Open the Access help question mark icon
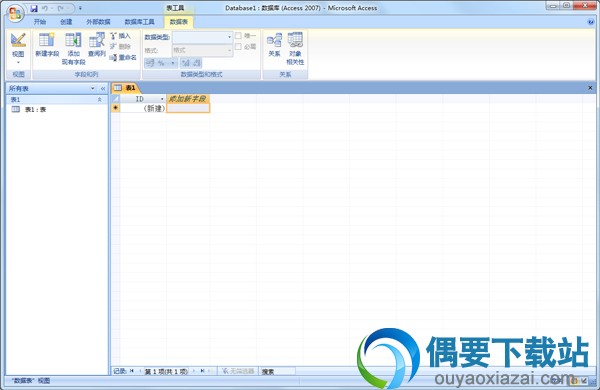 [591, 22]
